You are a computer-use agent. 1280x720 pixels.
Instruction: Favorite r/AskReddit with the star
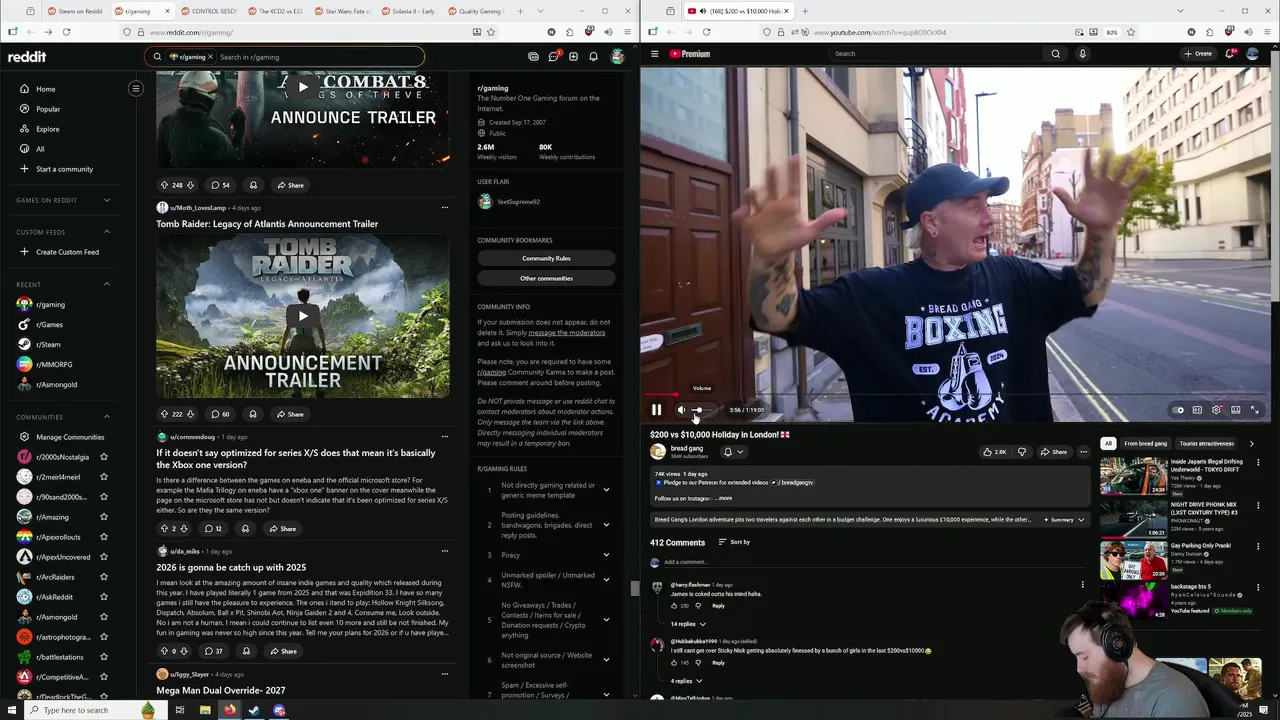click(104, 597)
